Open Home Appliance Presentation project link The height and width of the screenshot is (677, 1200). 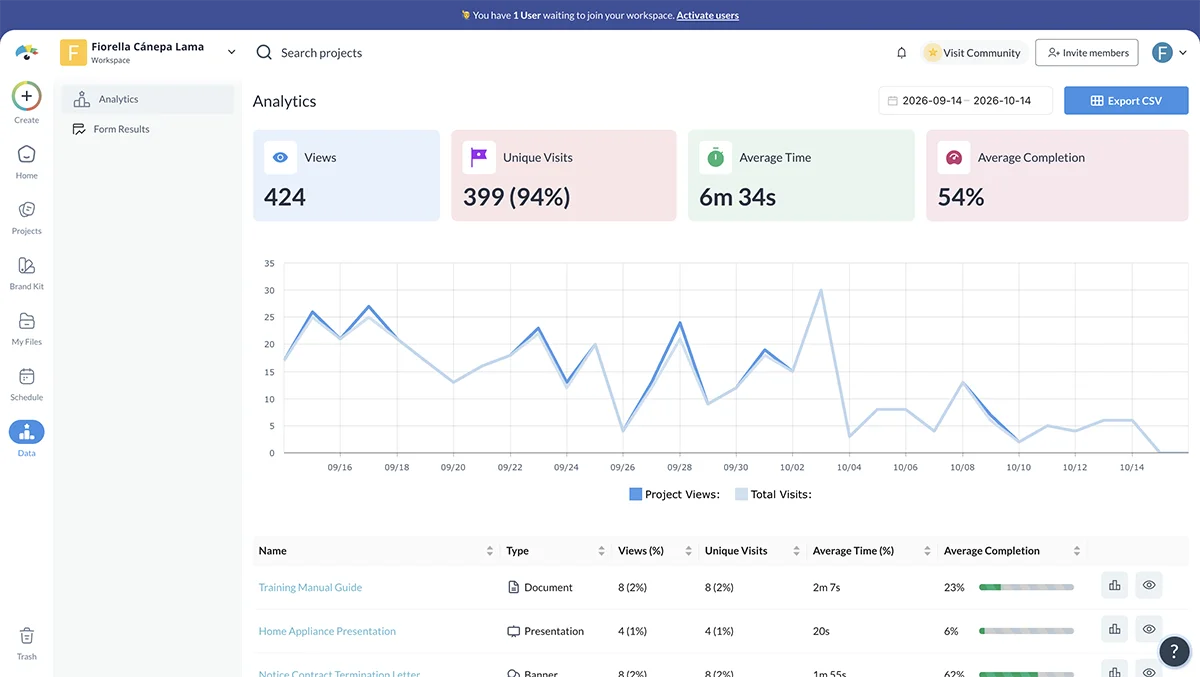pos(327,631)
